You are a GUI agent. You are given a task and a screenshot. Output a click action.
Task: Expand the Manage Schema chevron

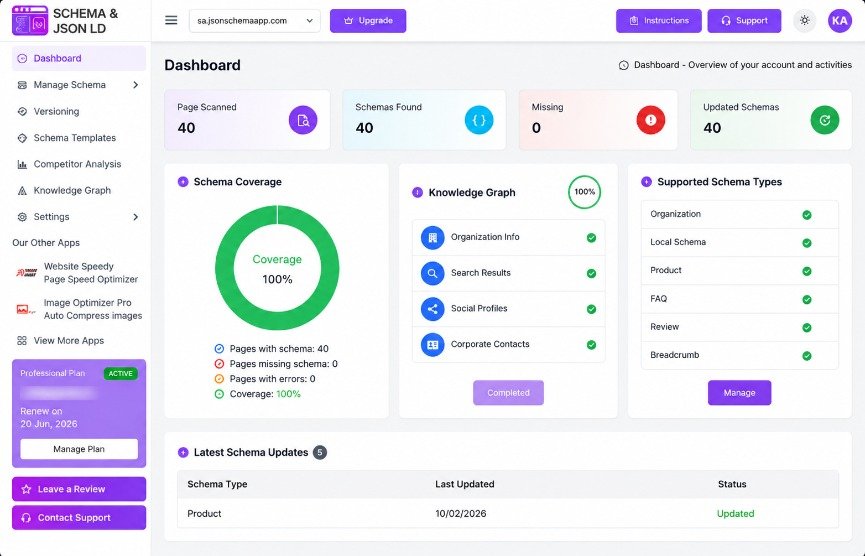[x=135, y=85]
